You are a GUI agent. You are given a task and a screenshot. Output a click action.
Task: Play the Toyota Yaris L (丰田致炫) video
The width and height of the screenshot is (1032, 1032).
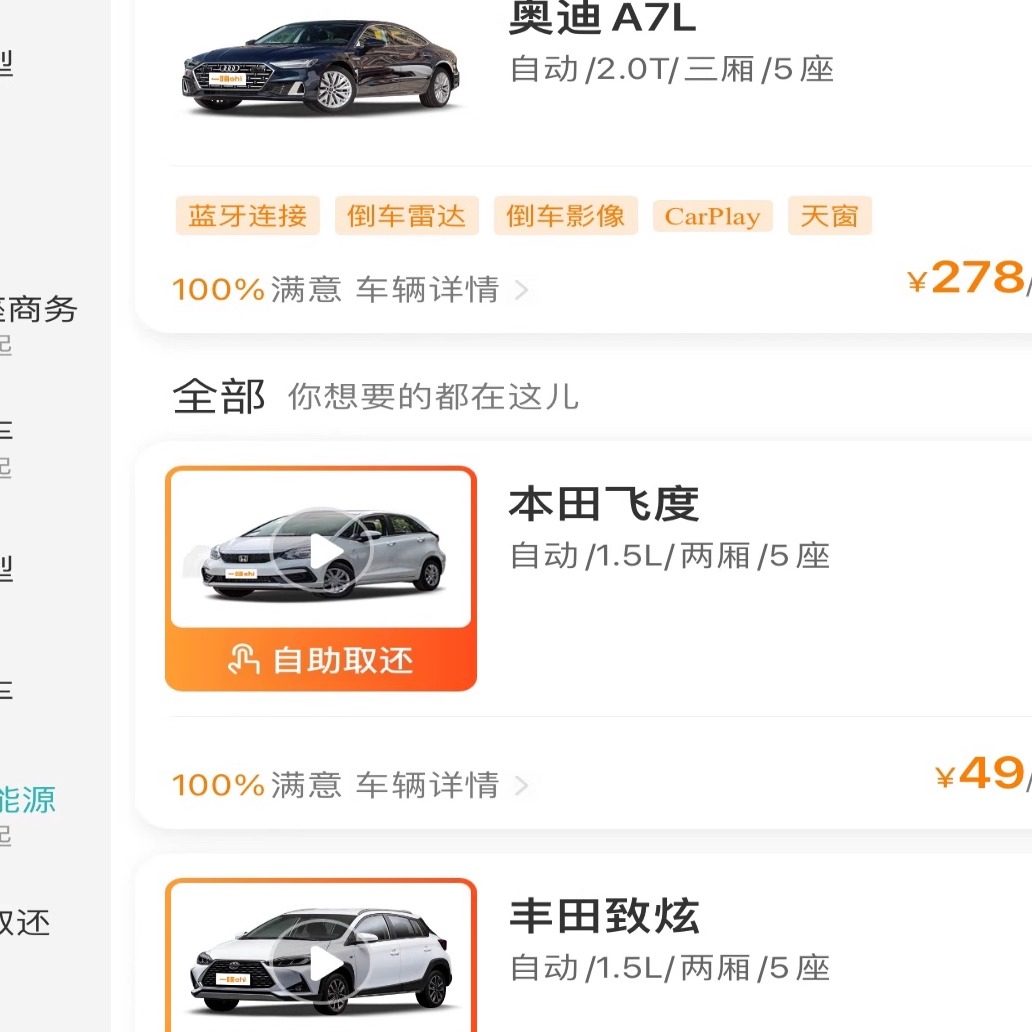(322, 964)
